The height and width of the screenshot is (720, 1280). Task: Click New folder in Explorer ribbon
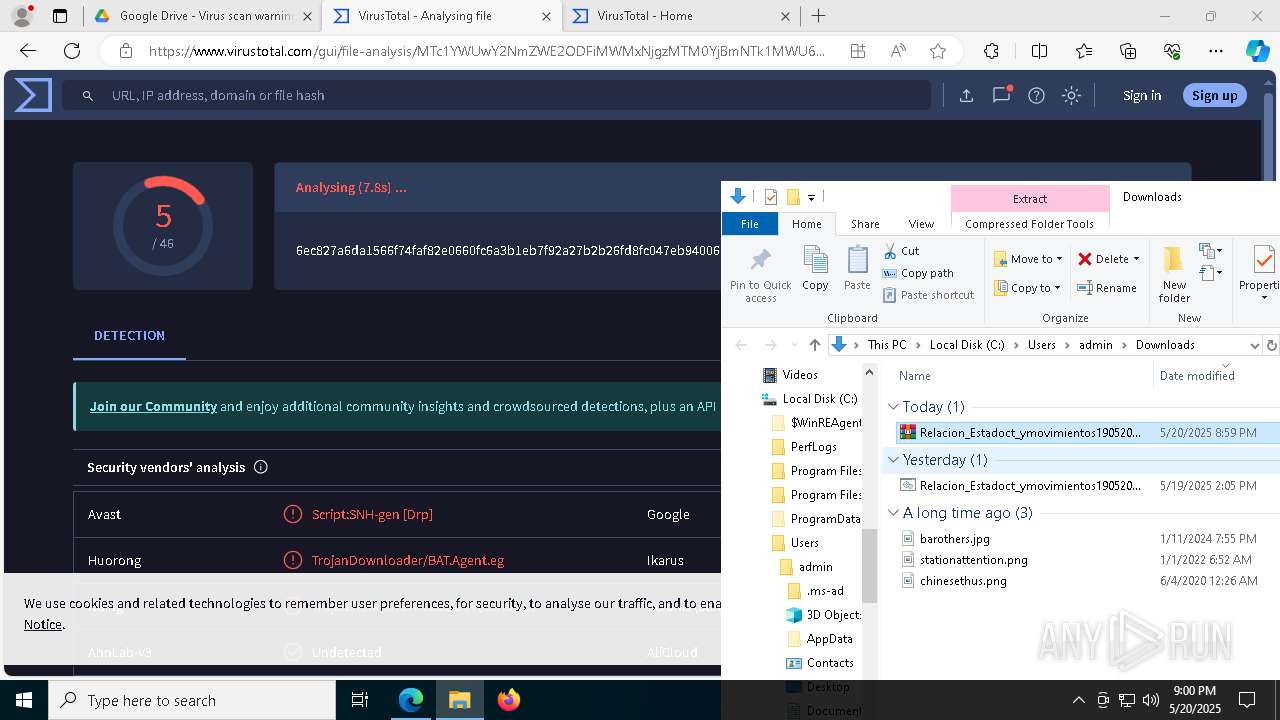click(1174, 274)
